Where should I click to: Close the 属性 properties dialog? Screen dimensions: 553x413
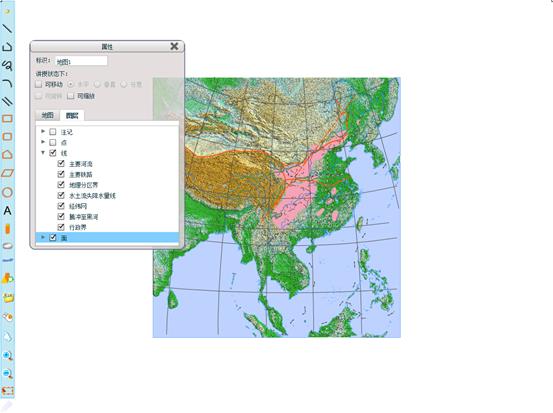(x=174, y=46)
